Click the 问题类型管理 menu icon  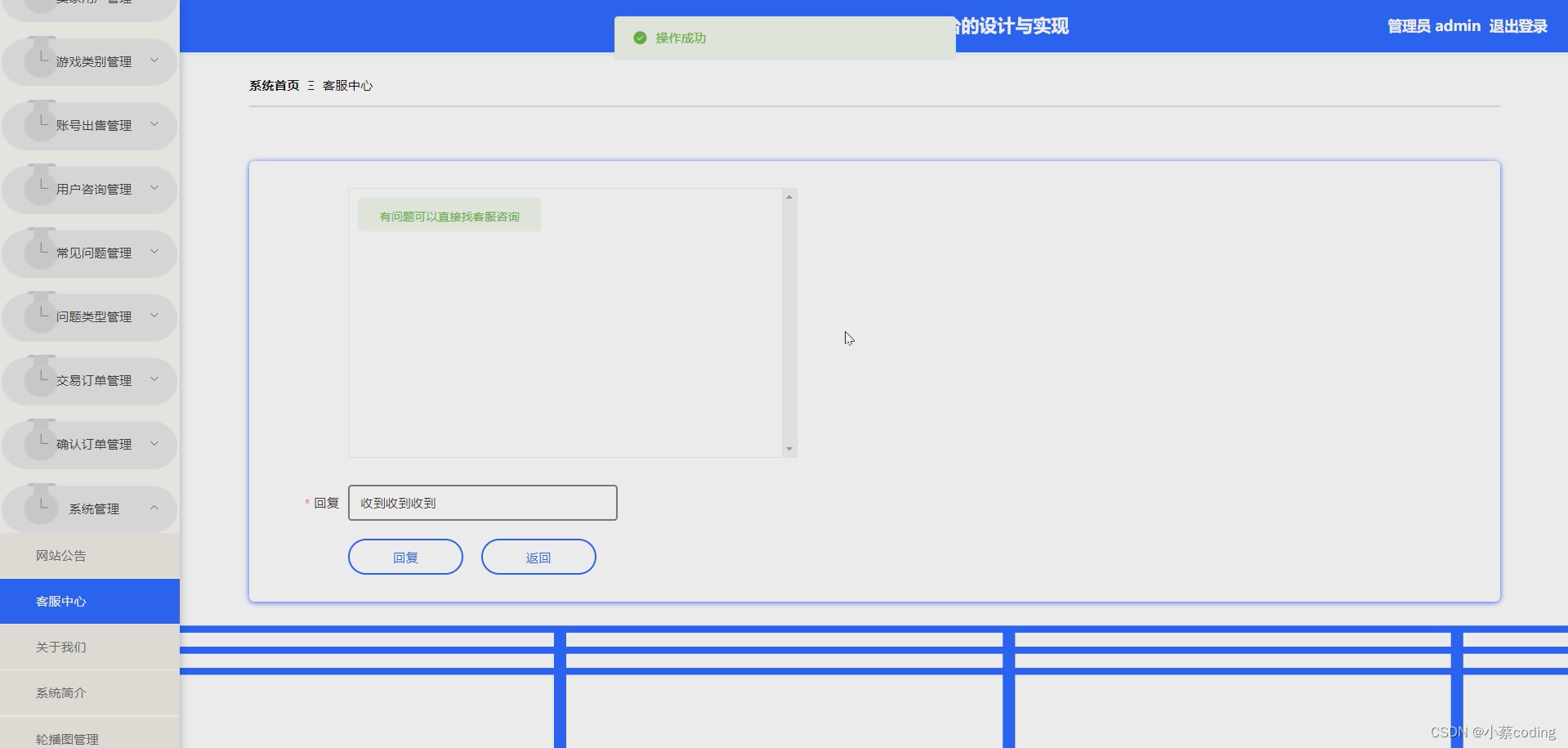pos(41,313)
